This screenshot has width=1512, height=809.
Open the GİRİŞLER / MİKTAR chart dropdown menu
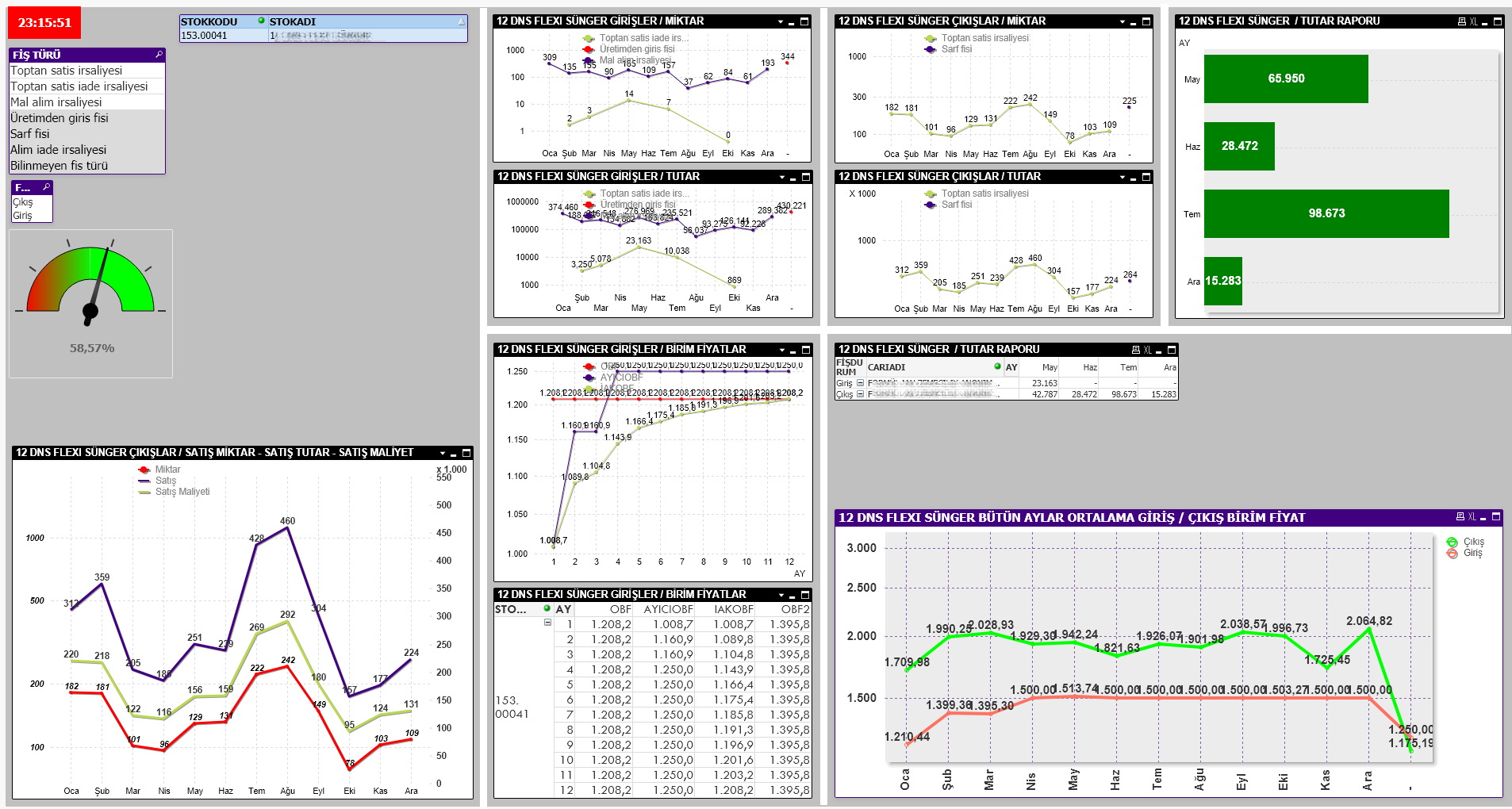pyautogui.click(x=781, y=22)
